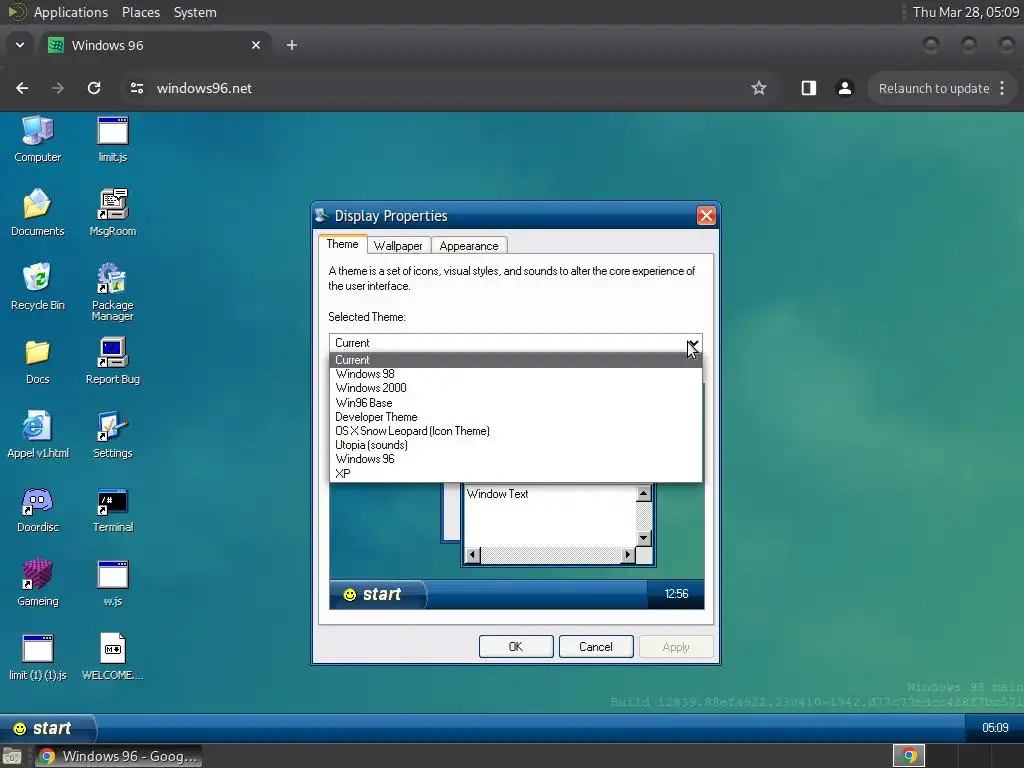This screenshot has width=1024, height=768.
Task: Click the Report Bug desktop icon
Action: coord(112,360)
